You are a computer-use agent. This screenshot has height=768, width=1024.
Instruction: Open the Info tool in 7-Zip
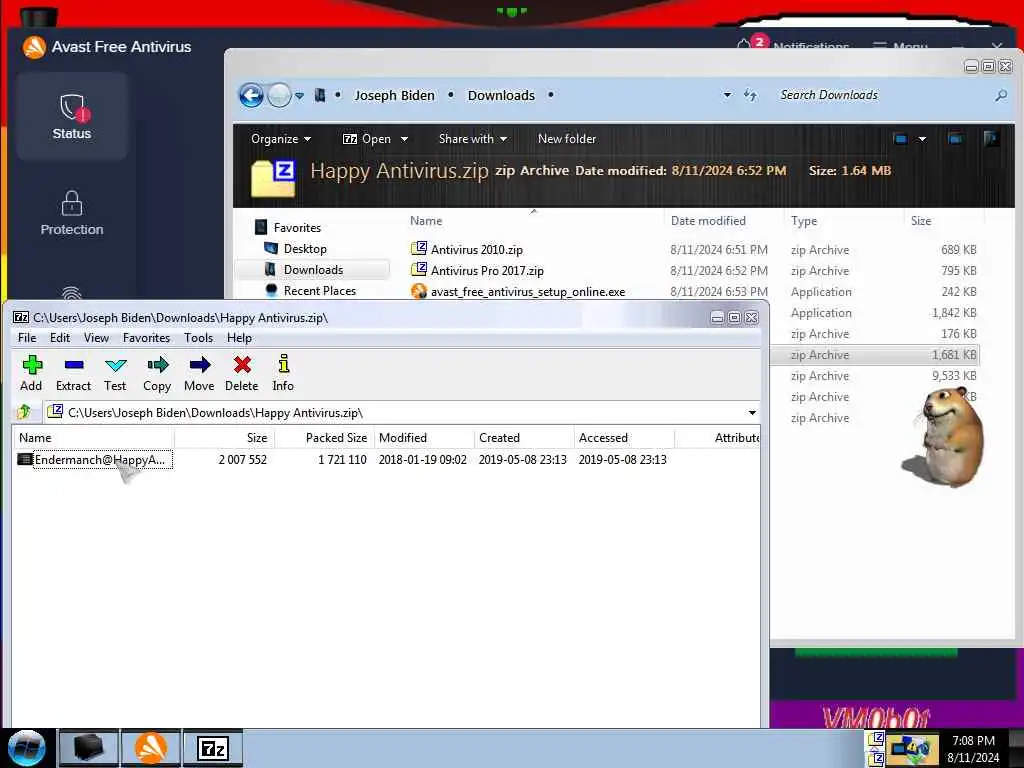[x=283, y=373]
